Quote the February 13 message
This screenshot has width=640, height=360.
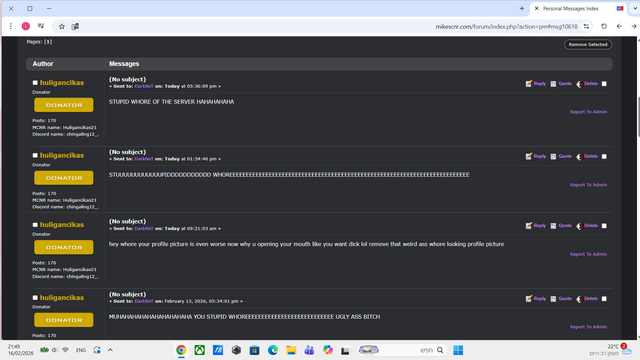point(561,299)
